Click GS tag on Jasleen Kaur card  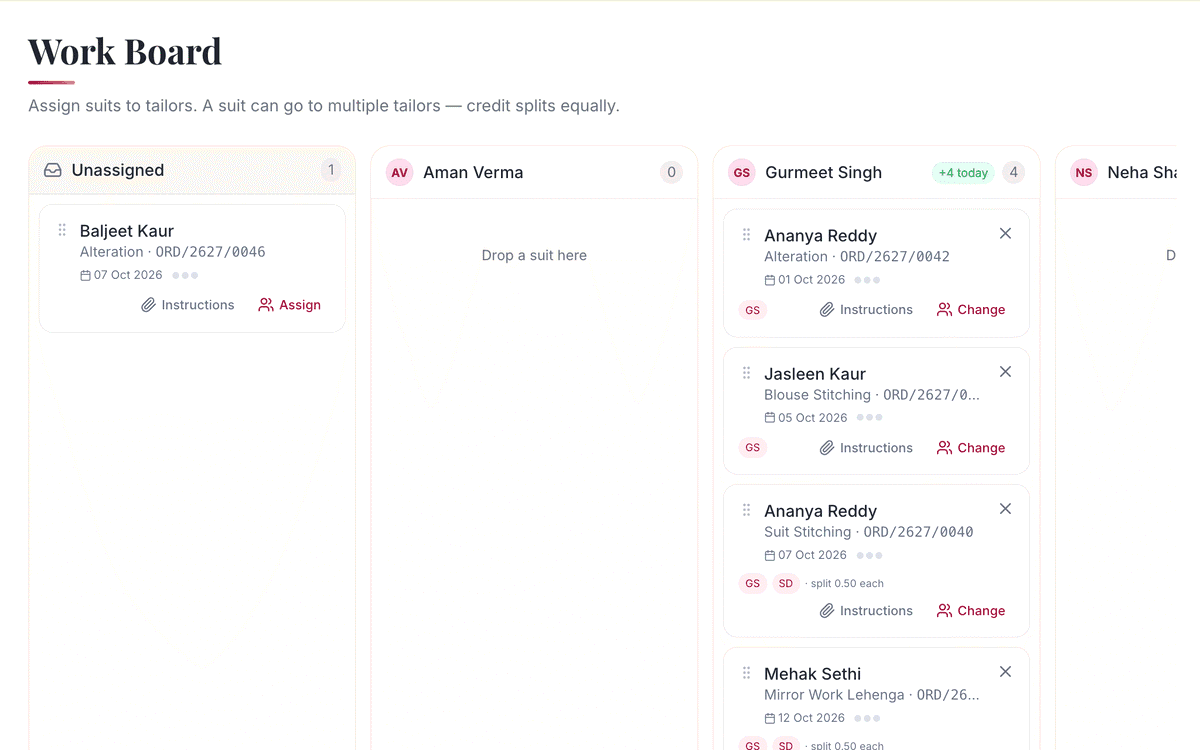753,448
